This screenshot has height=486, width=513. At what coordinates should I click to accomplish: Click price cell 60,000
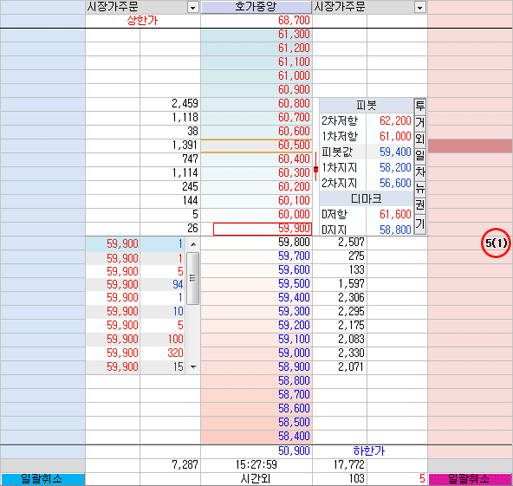click(256, 215)
